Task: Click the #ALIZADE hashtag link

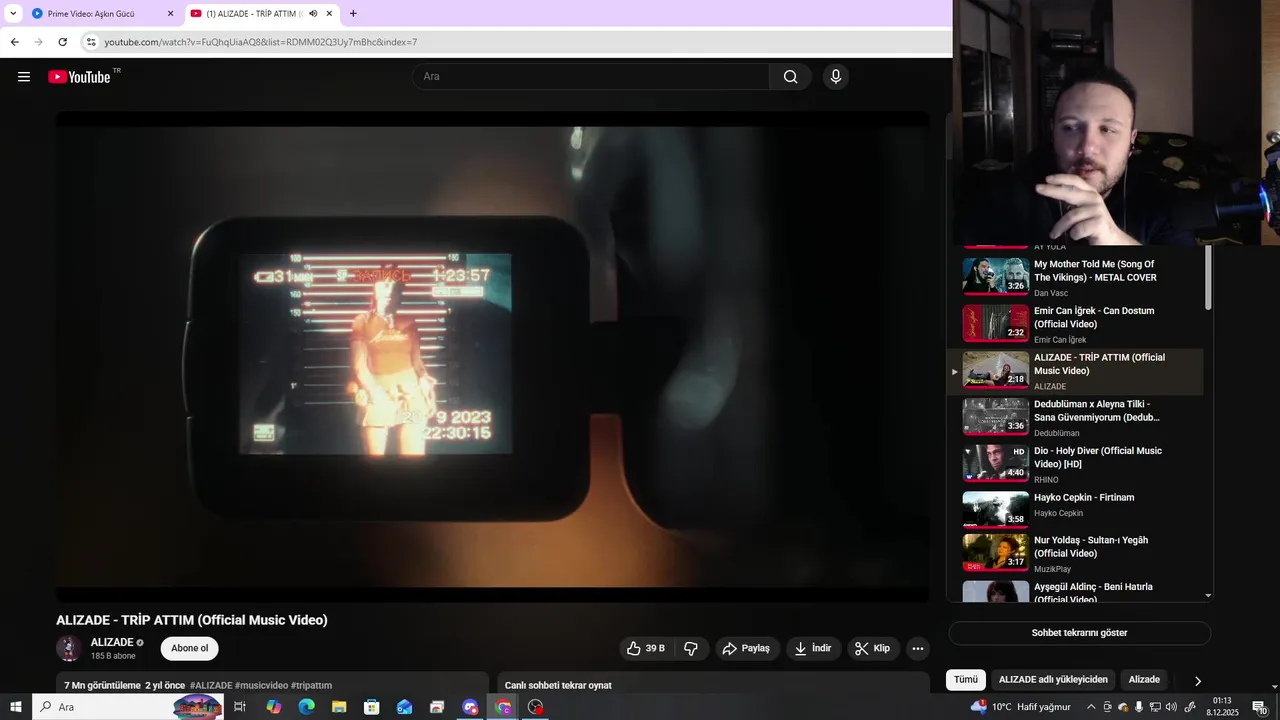Action: pos(211,686)
